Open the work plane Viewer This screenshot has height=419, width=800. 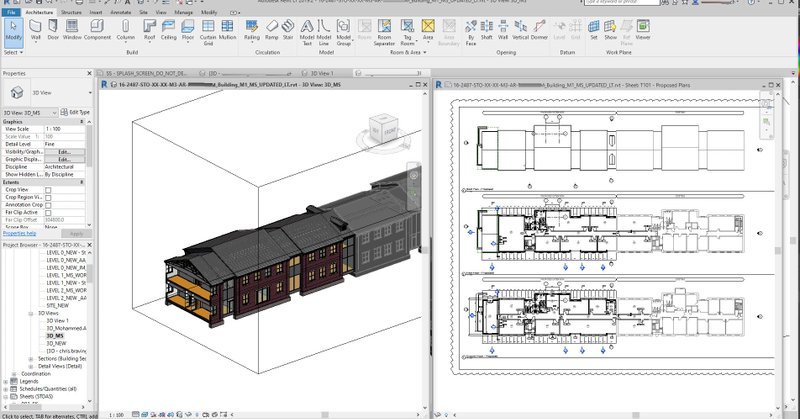(643, 30)
